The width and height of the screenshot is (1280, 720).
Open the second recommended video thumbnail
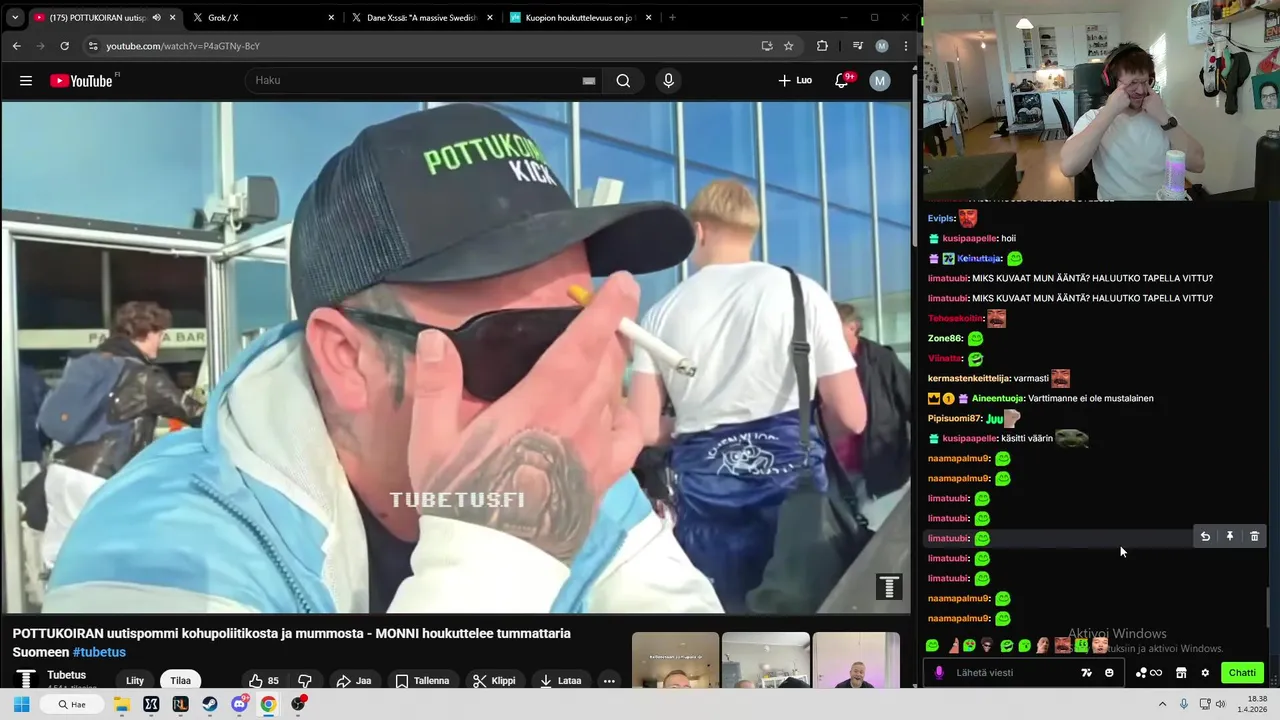tap(765, 660)
